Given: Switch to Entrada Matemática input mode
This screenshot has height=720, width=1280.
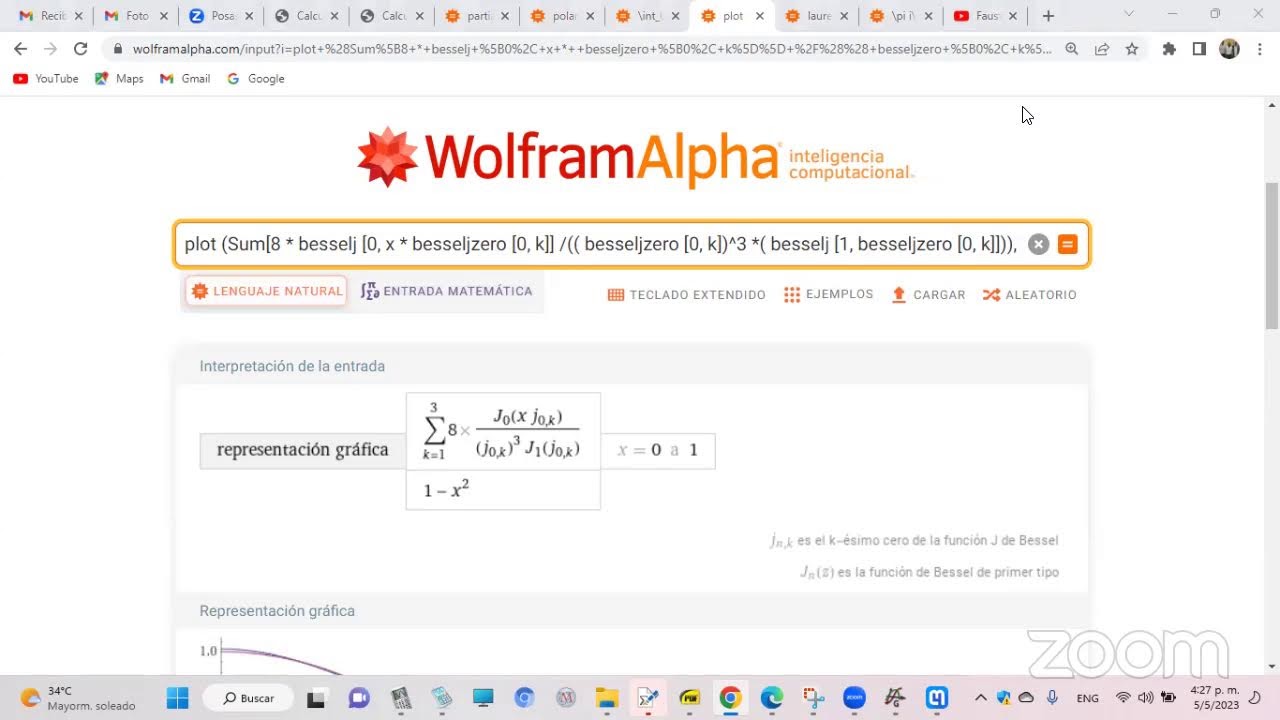Looking at the screenshot, I should pyautogui.click(x=447, y=291).
